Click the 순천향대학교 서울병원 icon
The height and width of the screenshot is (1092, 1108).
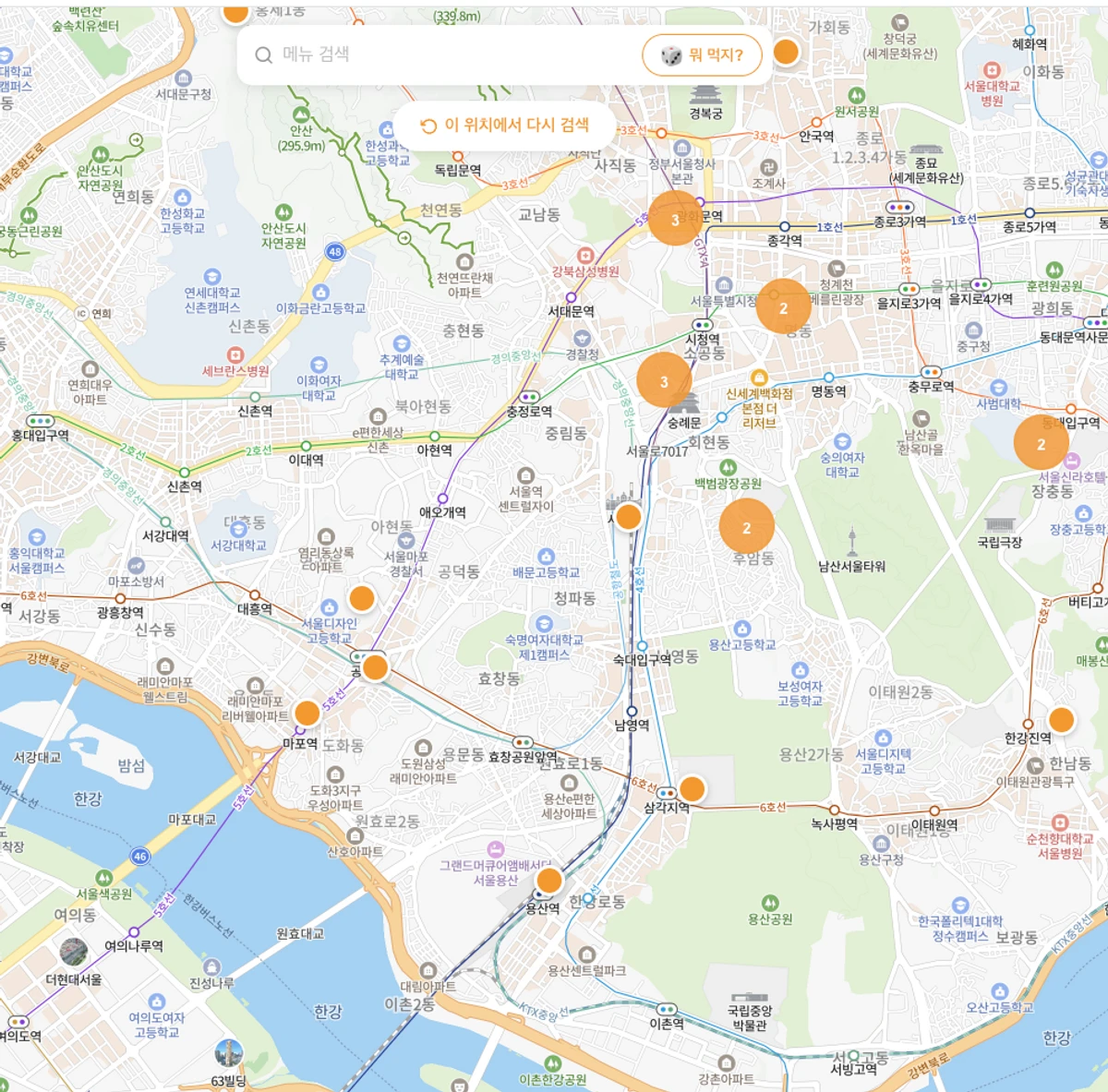(1060, 822)
